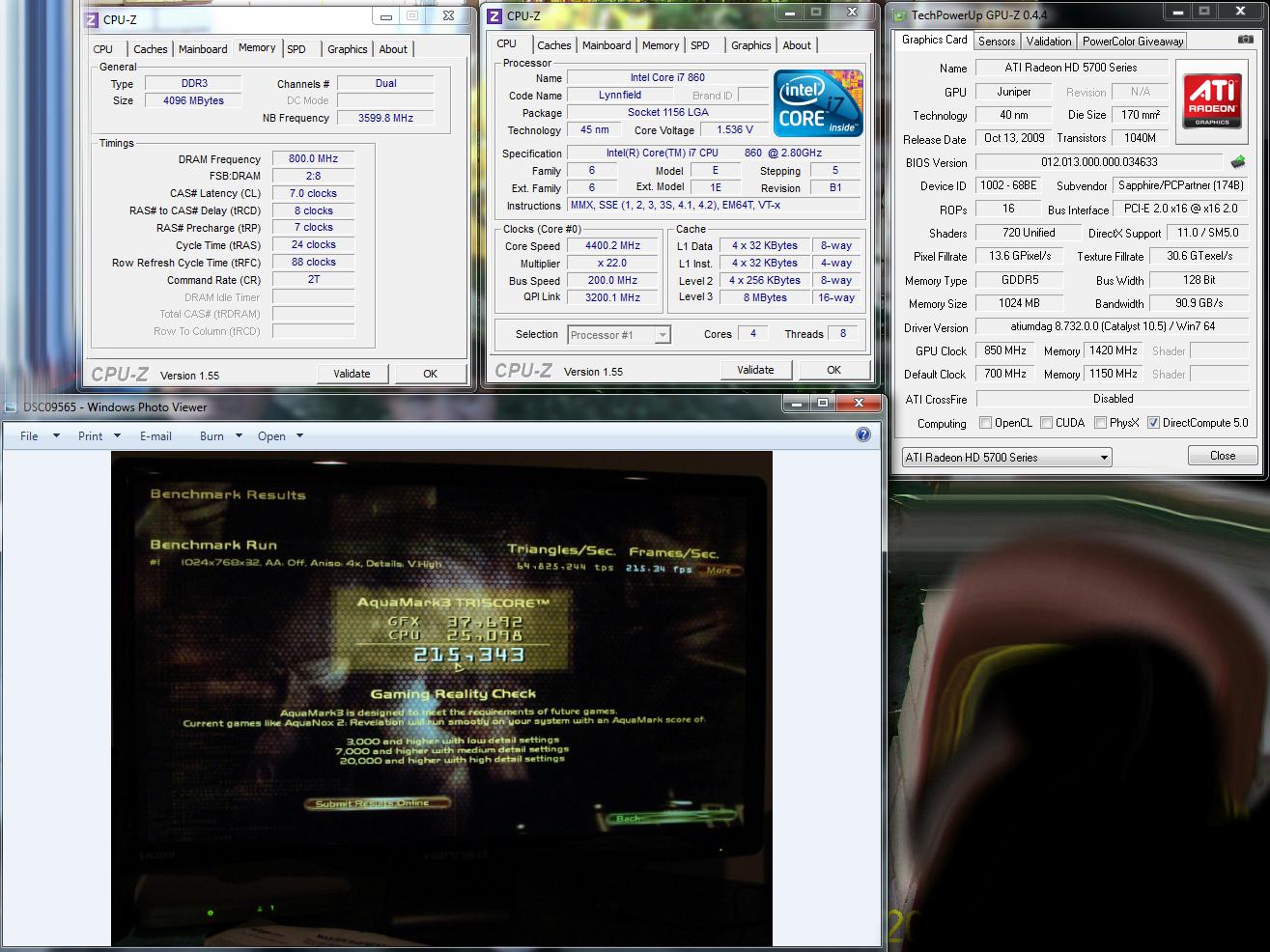This screenshot has width=1270, height=952.
Task: Switch to the Validation tab in GPU-Z
Action: pyautogui.click(x=1049, y=42)
